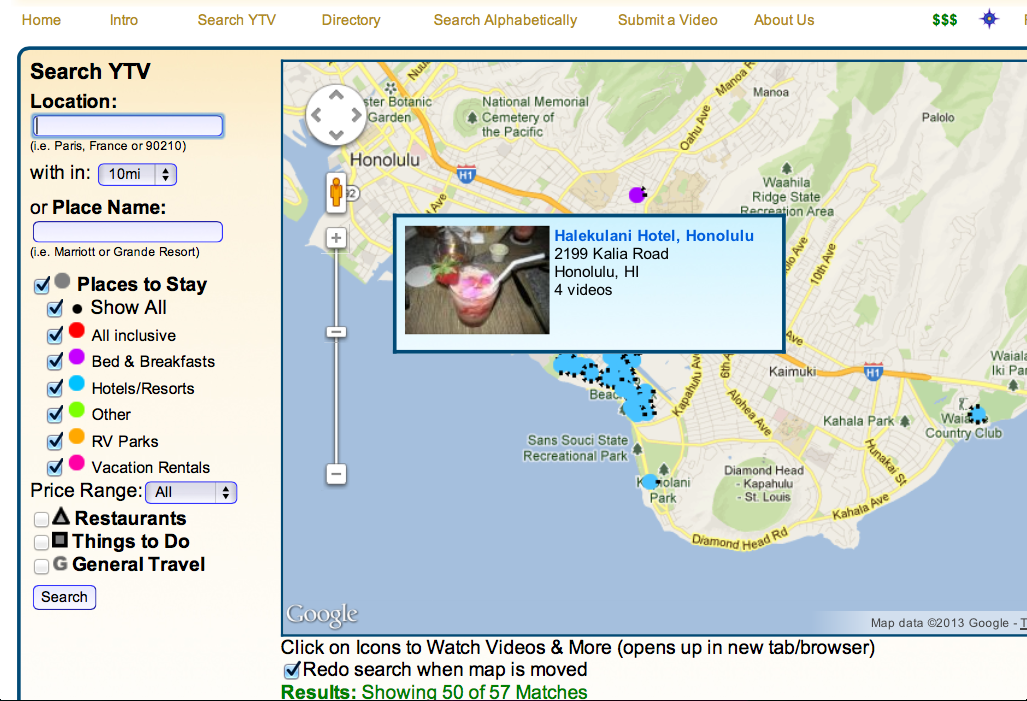Open the Directory menu item
The image size is (1027, 701).
pyautogui.click(x=351, y=20)
